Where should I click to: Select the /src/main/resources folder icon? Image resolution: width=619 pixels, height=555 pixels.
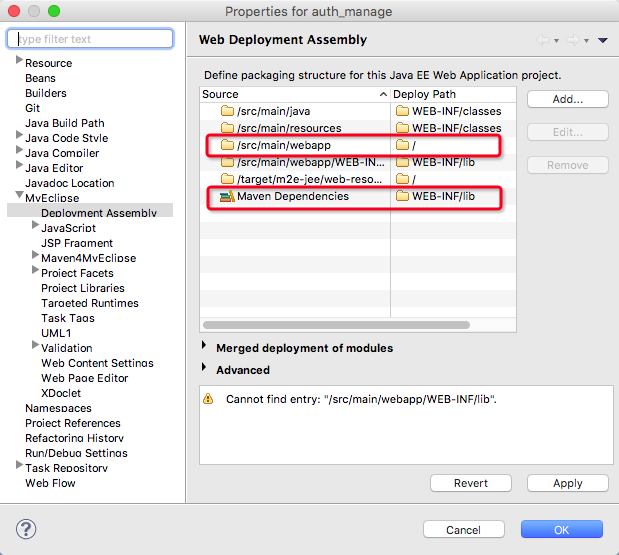pyautogui.click(x=227, y=128)
